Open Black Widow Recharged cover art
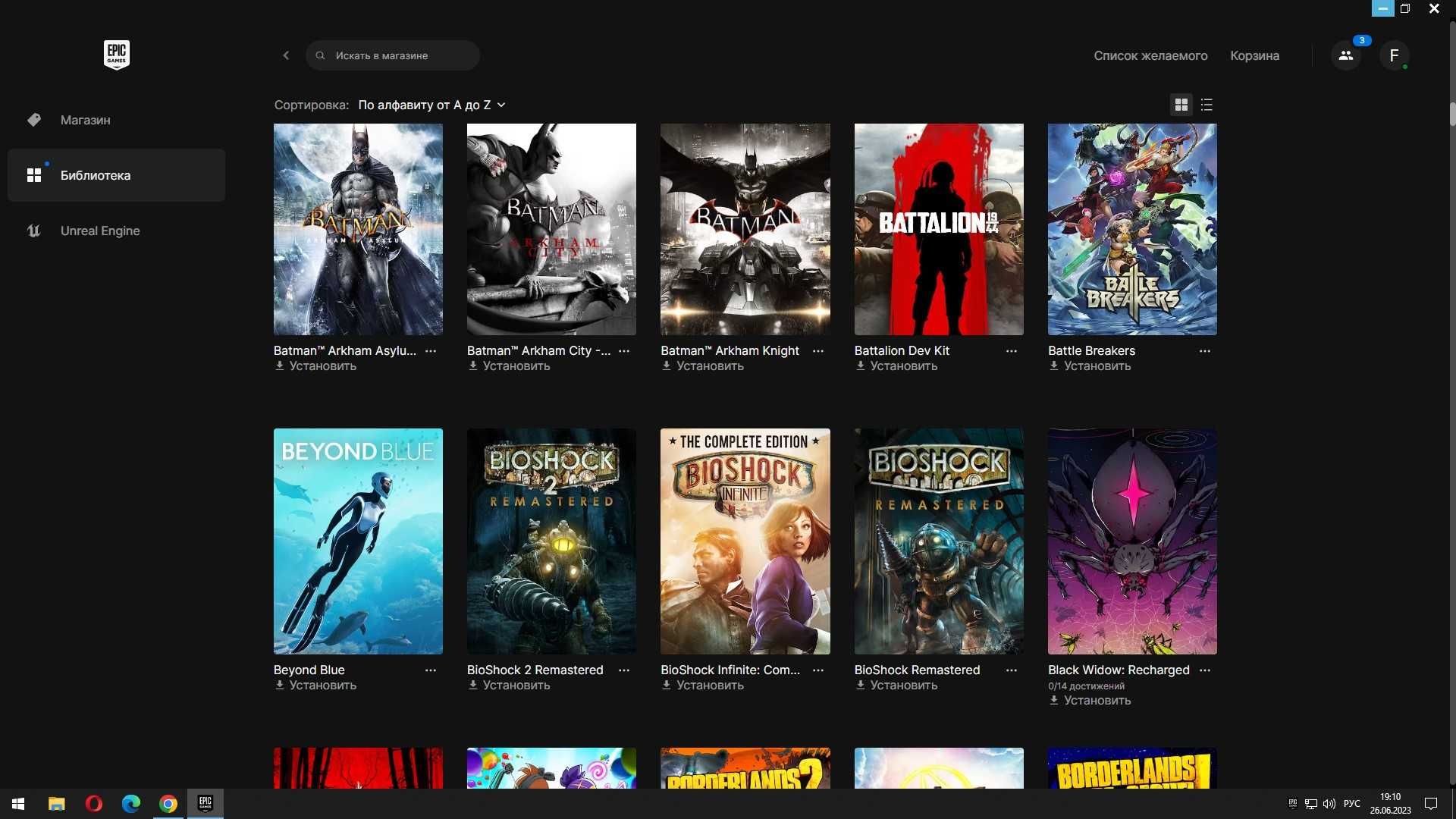Image resolution: width=1456 pixels, height=819 pixels. click(x=1132, y=541)
